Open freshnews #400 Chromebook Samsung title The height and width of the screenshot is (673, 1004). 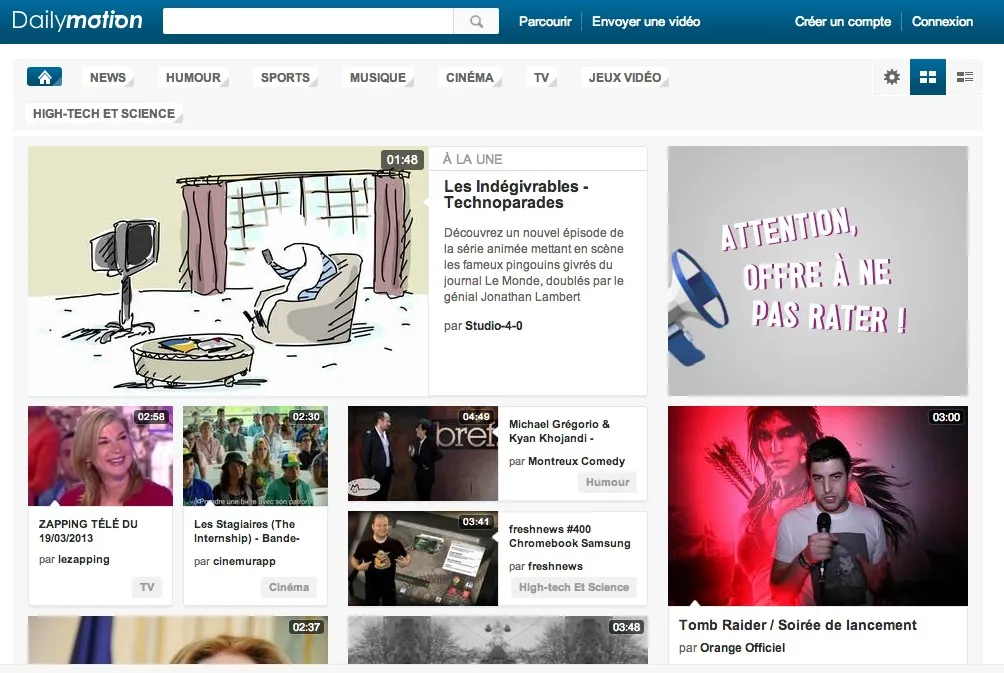click(x=570, y=536)
